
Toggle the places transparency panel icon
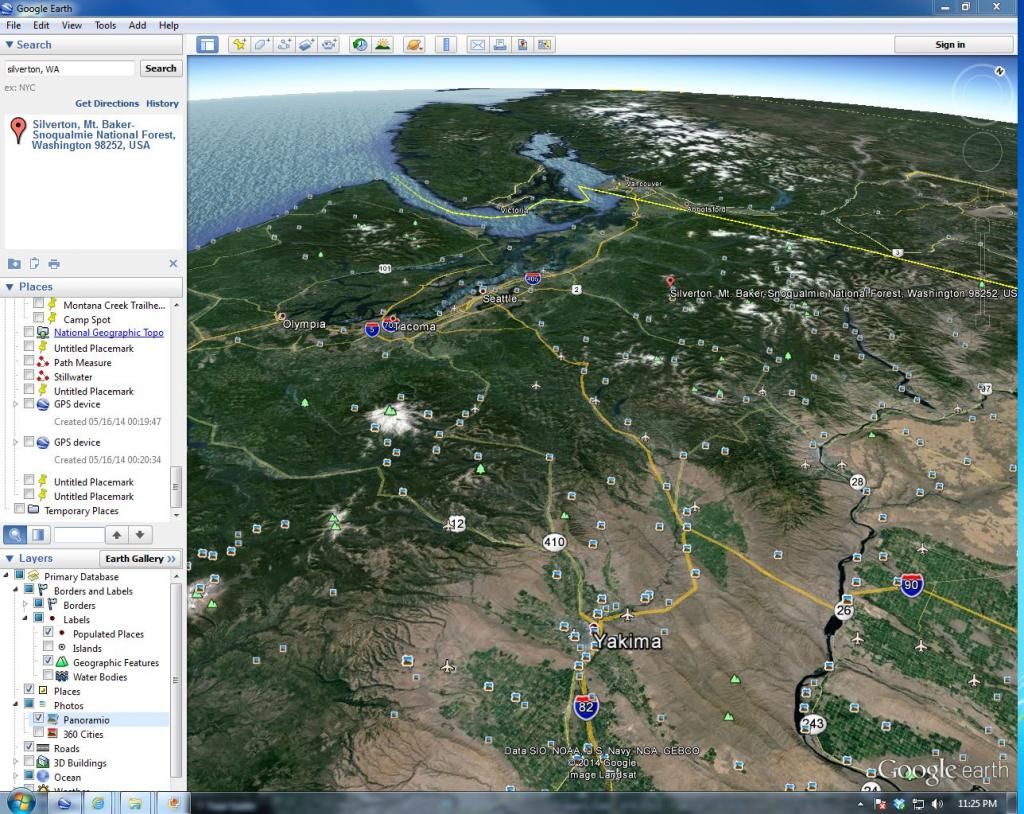tap(39, 534)
